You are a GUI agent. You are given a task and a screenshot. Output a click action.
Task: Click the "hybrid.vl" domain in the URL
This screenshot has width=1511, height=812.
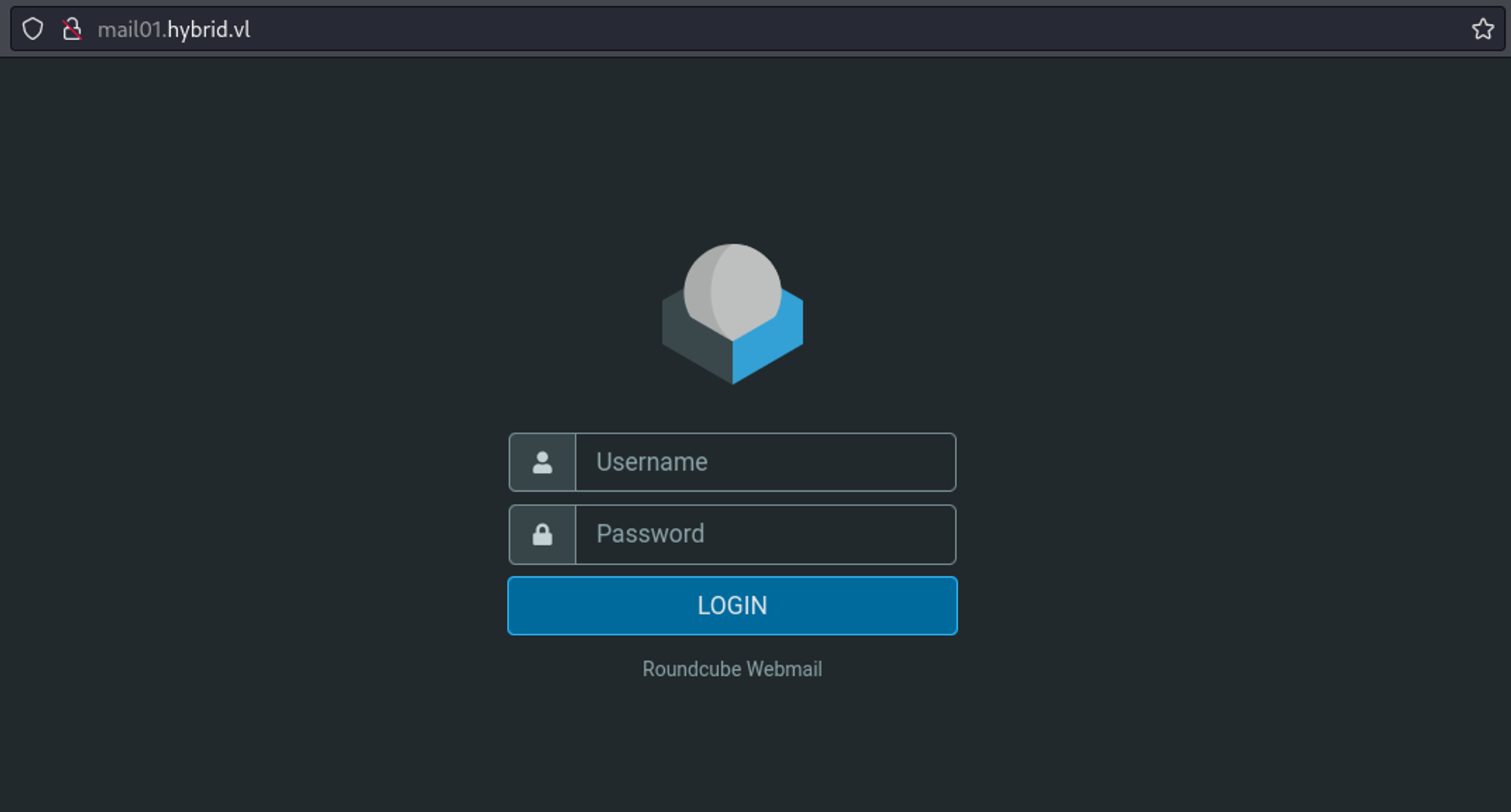tap(209, 29)
